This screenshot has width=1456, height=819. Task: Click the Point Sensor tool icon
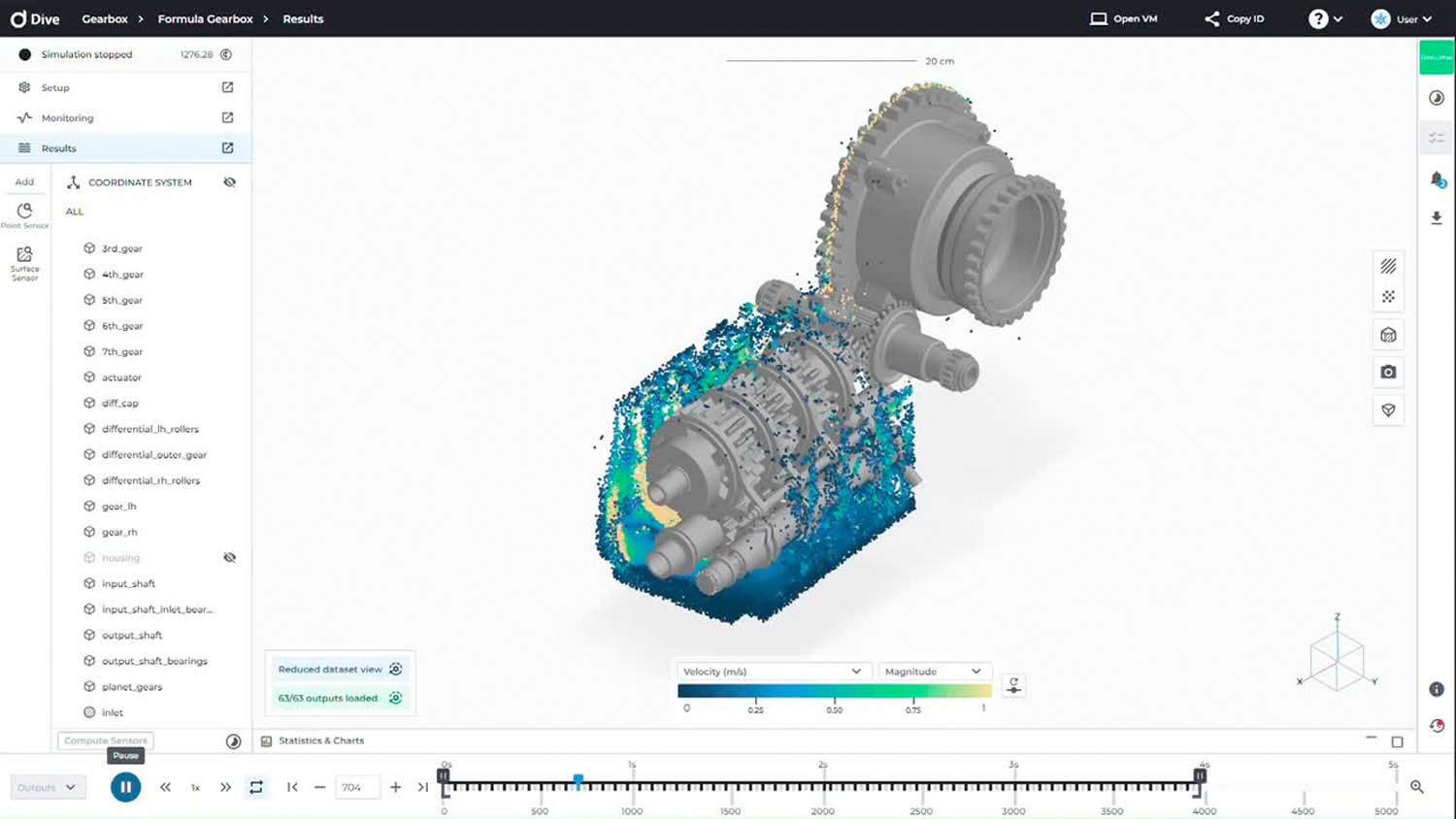(x=24, y=214)
